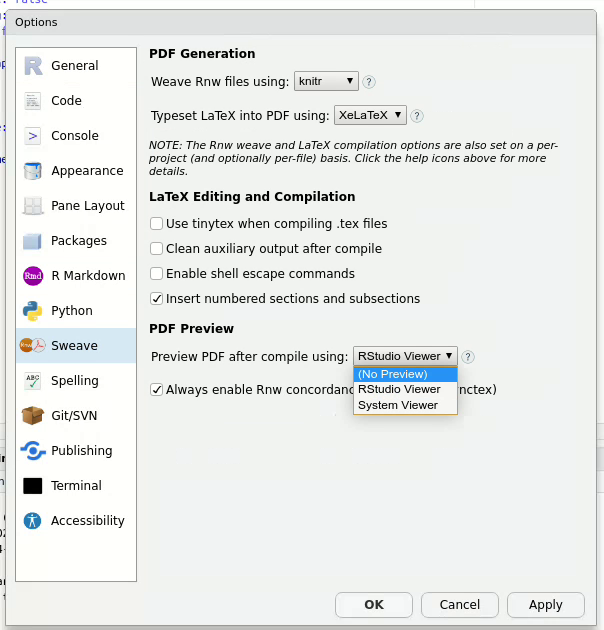
Task: Select the Python logo icon
Action: (x=33, y=311)
